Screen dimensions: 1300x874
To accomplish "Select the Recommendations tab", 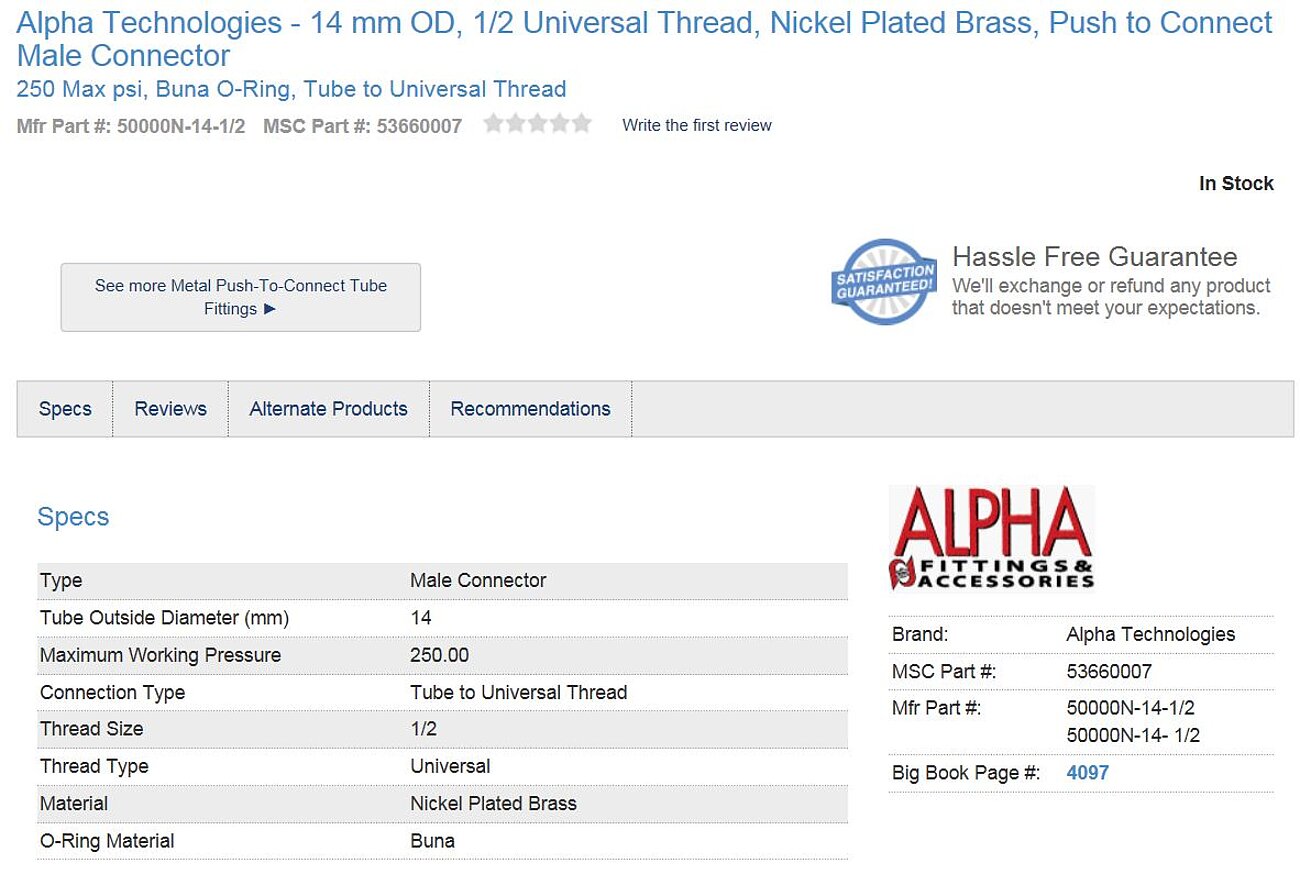I will click(530, 409).
